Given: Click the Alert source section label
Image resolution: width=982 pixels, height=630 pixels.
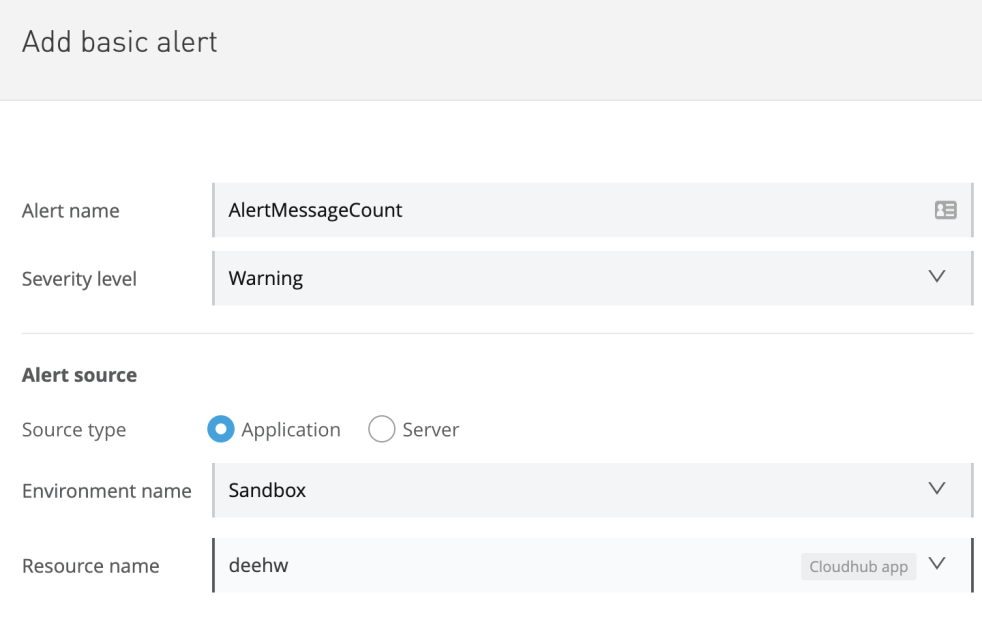Looking at the screenshot, I should click(x=79, y=374).
